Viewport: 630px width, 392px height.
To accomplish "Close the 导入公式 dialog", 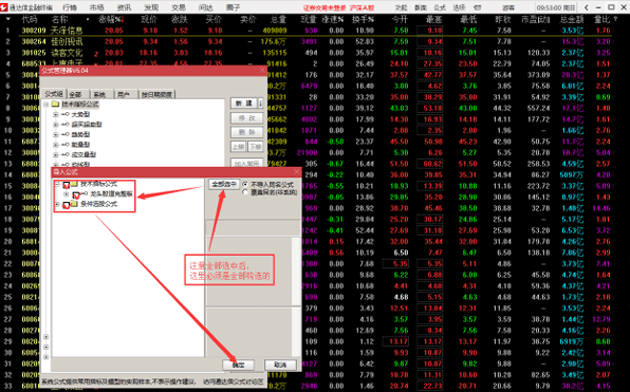I will click(x=297, y=172).
